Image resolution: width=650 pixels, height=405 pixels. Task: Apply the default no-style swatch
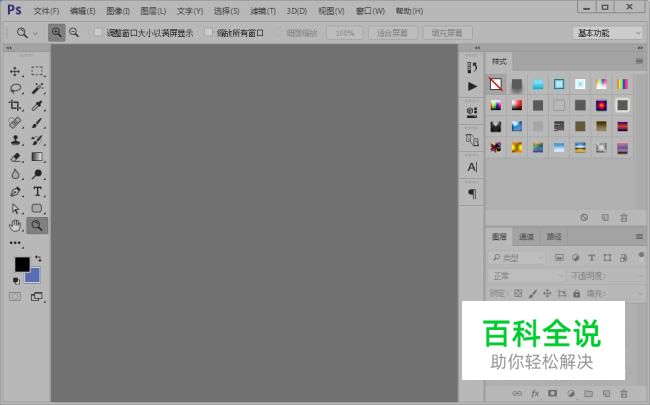[496, 84]
